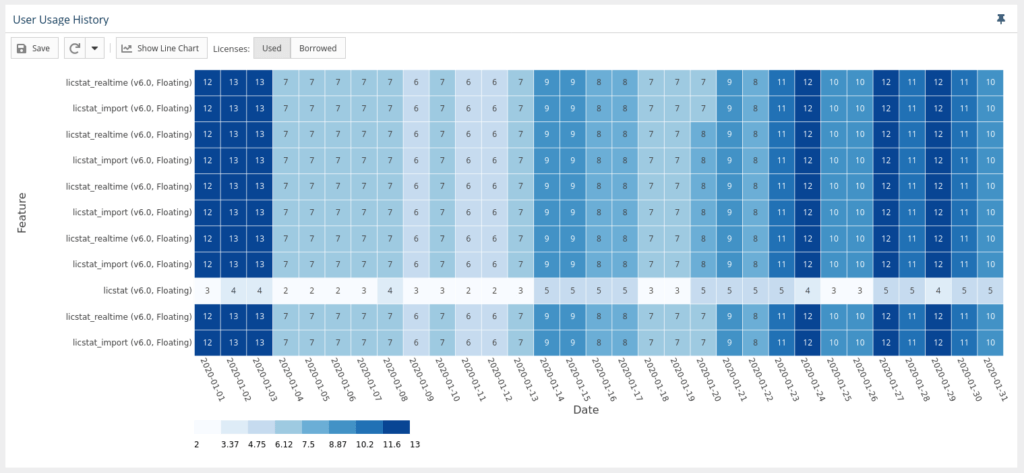Click the 2020-01-17 date label

point(630,378)
